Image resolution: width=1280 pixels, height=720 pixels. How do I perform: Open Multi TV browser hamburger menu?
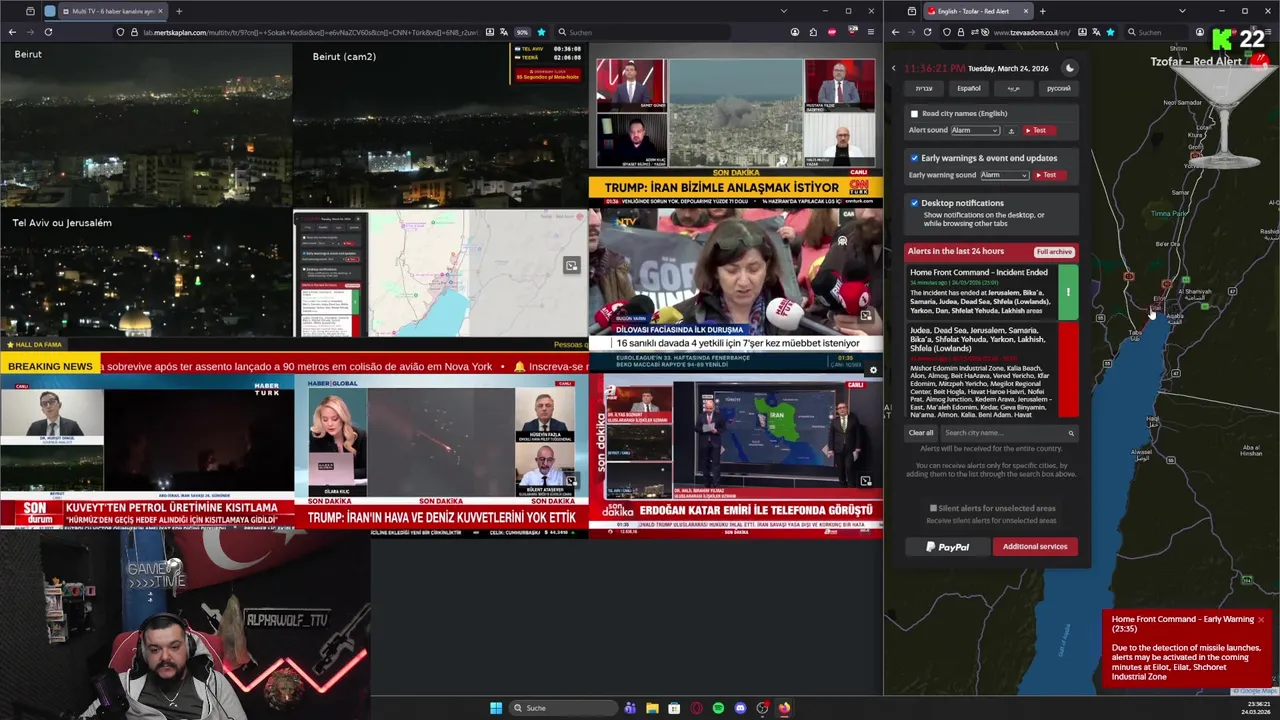(869, 32)
